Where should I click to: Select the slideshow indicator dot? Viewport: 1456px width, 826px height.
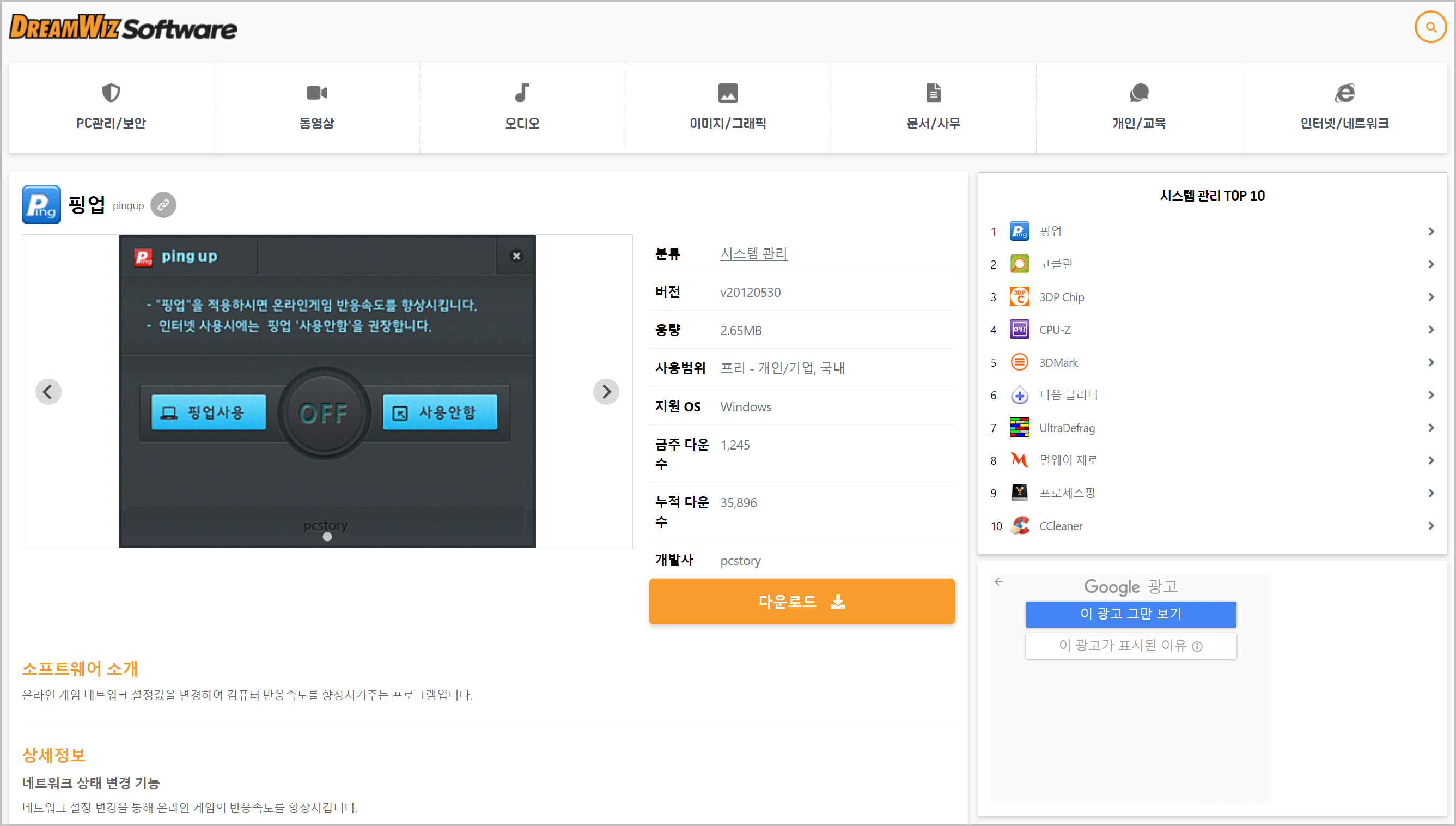tap(327, 537)
